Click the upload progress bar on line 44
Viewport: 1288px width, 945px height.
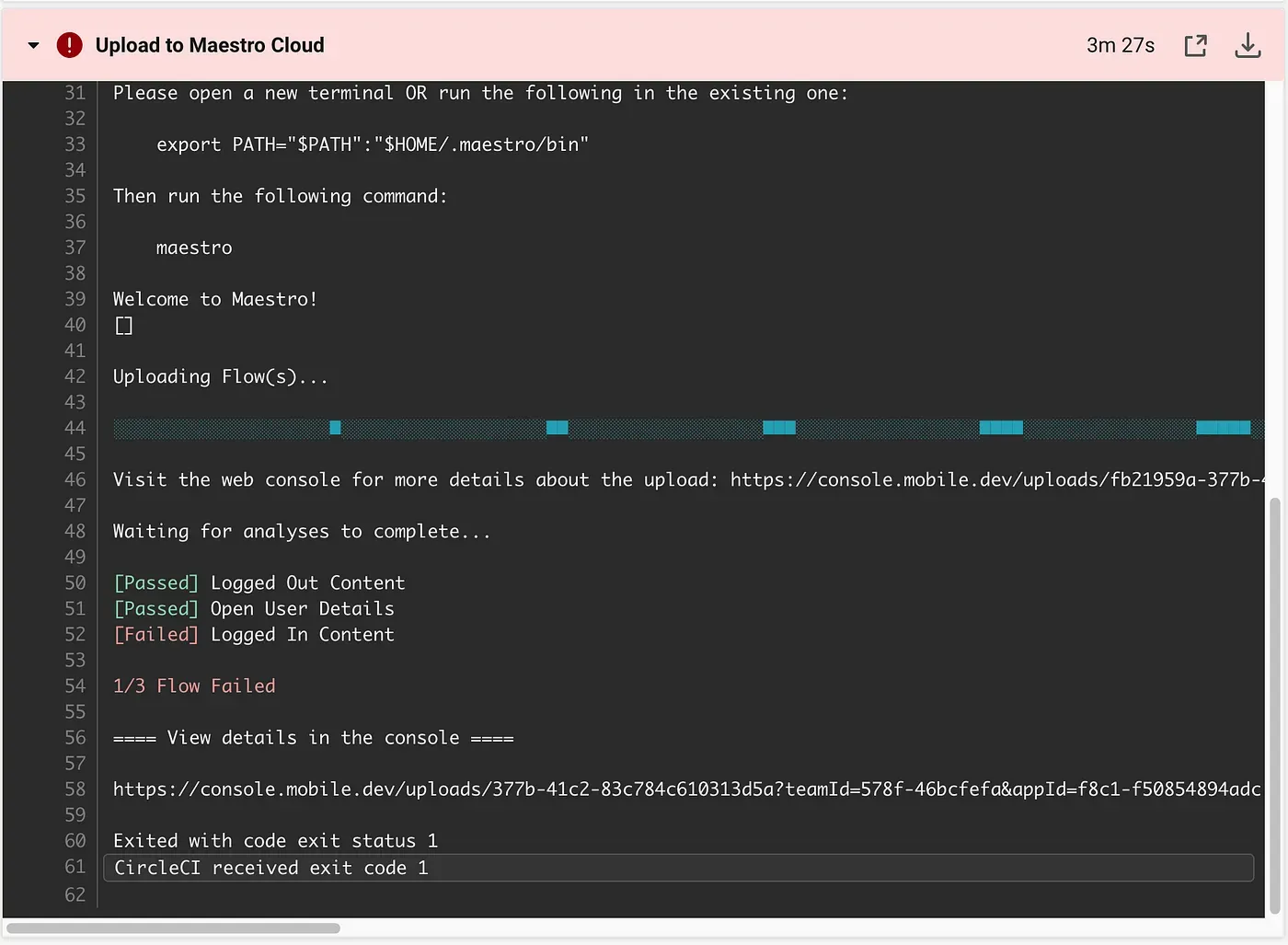click(681, 428)
